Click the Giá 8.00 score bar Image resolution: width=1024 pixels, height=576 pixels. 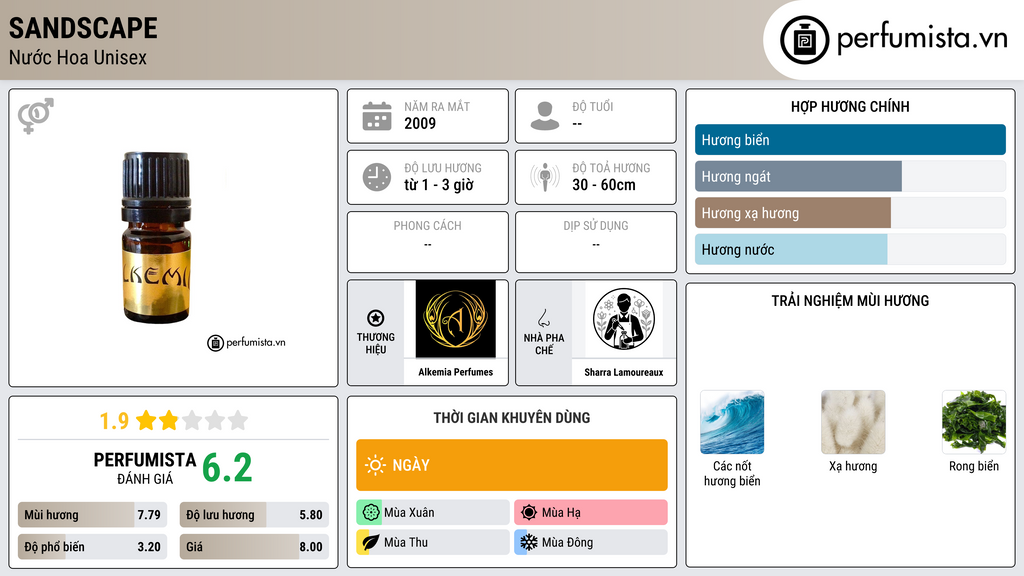point(254,547)
